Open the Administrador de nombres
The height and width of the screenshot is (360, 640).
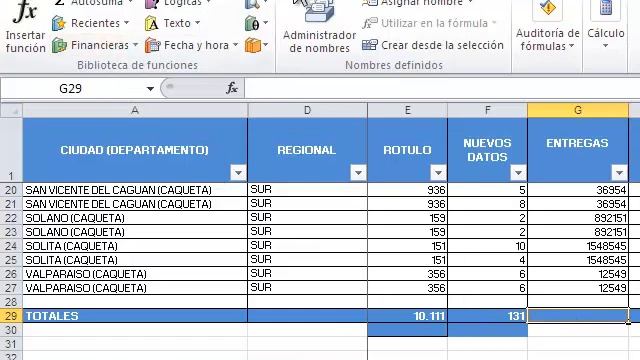click(x=319, y=27)
